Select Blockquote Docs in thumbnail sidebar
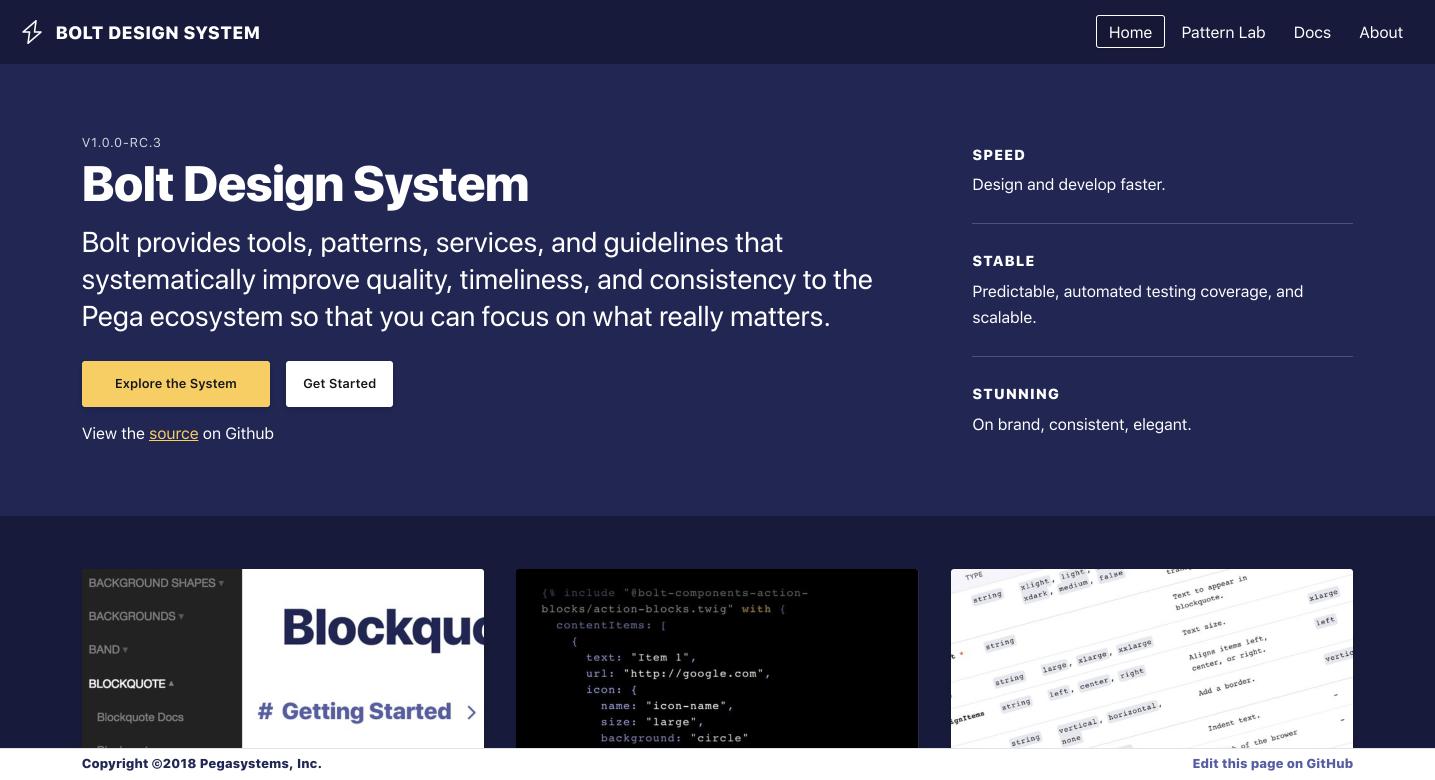 (x=140, y=717)
